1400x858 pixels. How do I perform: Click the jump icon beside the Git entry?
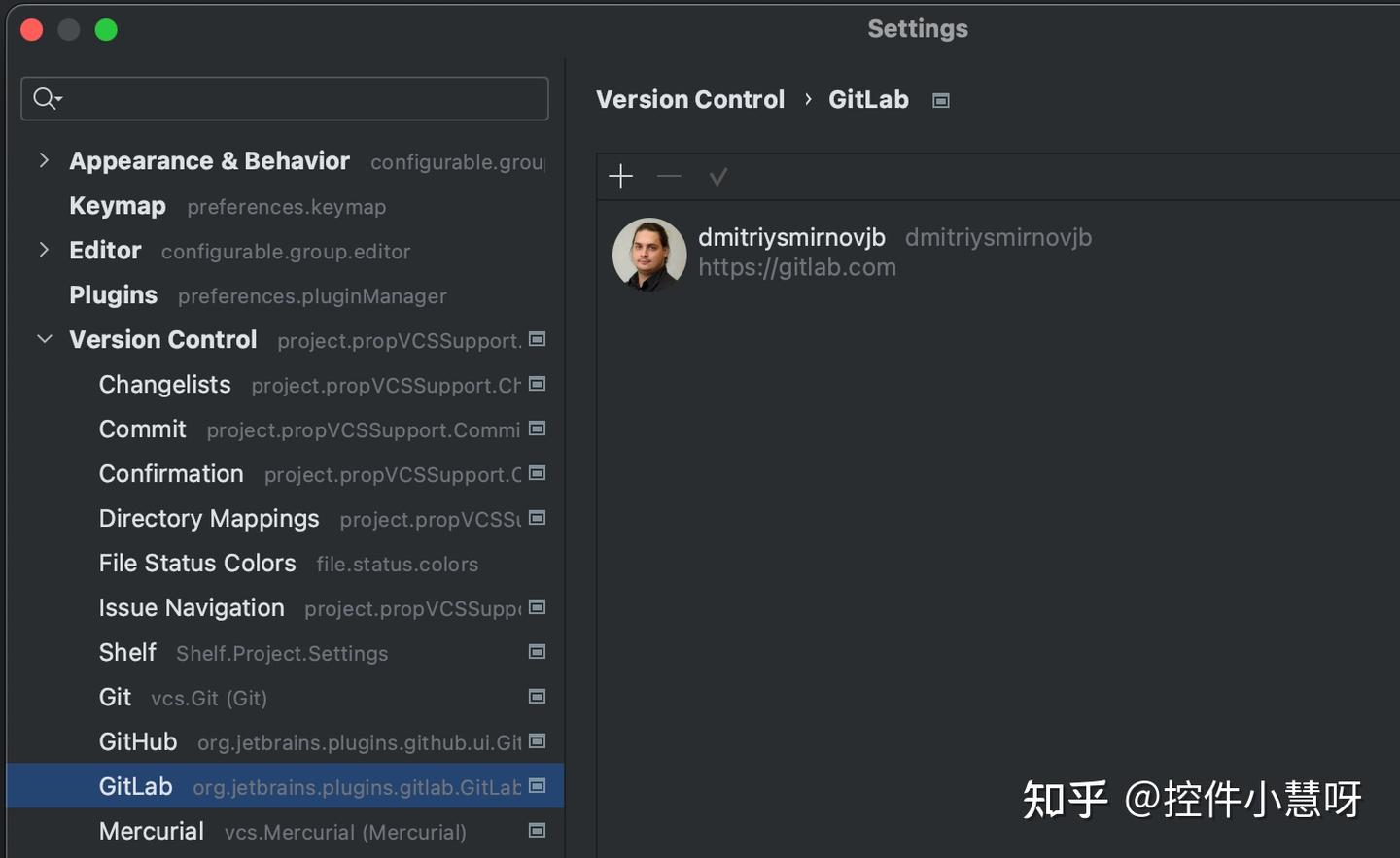tap(537, 697)
